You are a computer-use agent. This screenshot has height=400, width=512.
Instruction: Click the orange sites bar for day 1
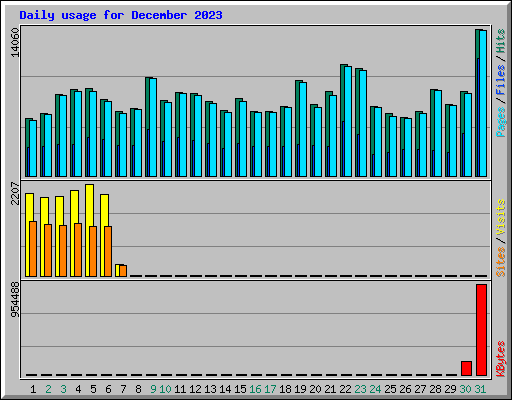point(33,249)
